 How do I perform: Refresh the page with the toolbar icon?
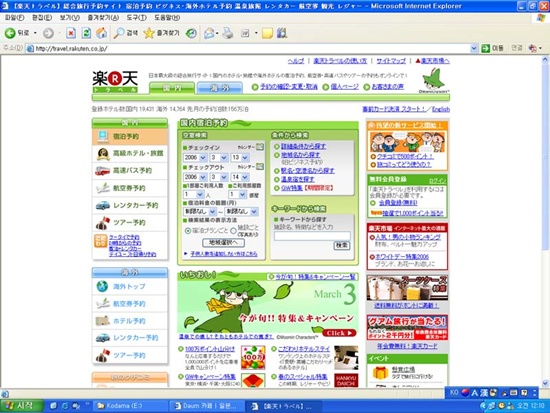click(86, 33)
